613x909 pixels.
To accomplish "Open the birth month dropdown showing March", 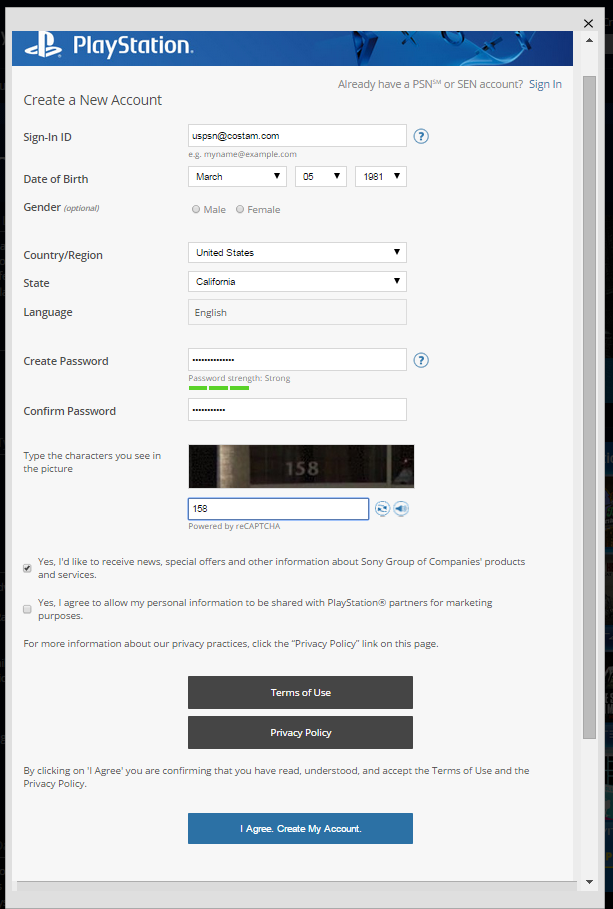I will pos(237,177).
